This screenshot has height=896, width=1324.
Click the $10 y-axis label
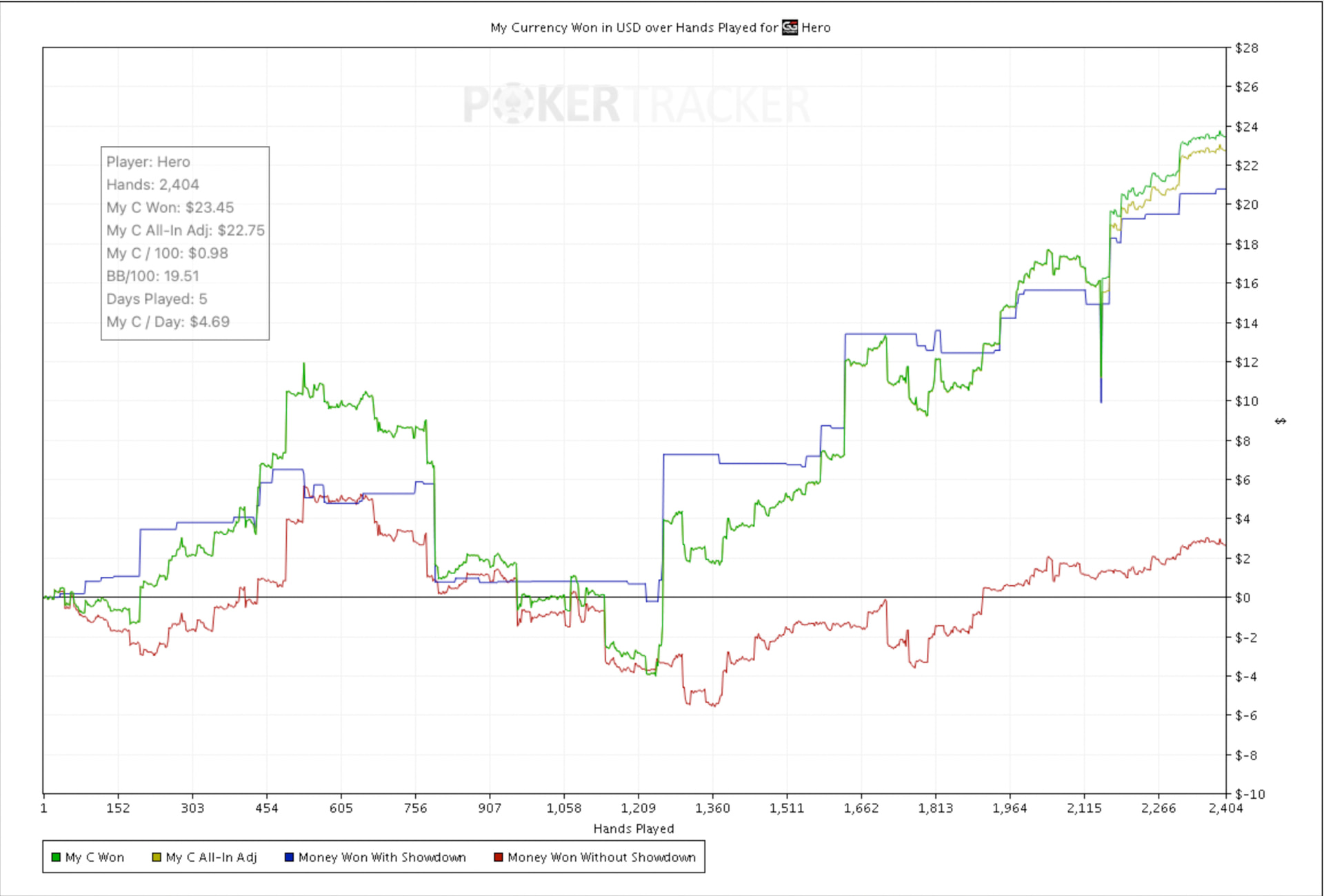[x=1247, y=401]
